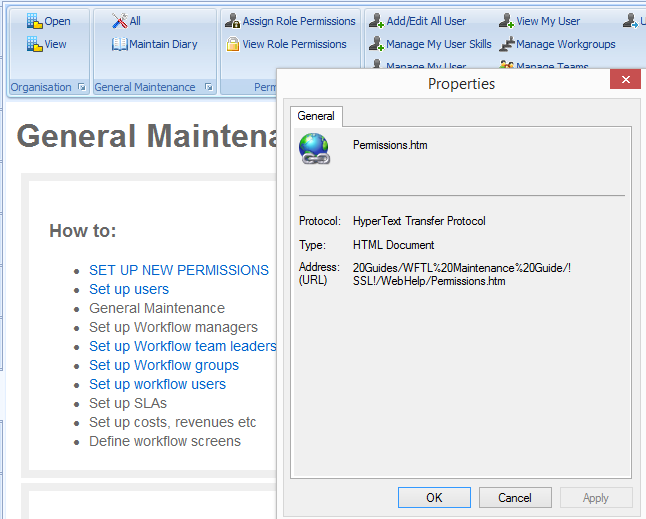Follow the Set up users link
The width and height of the screenshot is (646, 519).
tap(129, 289)
